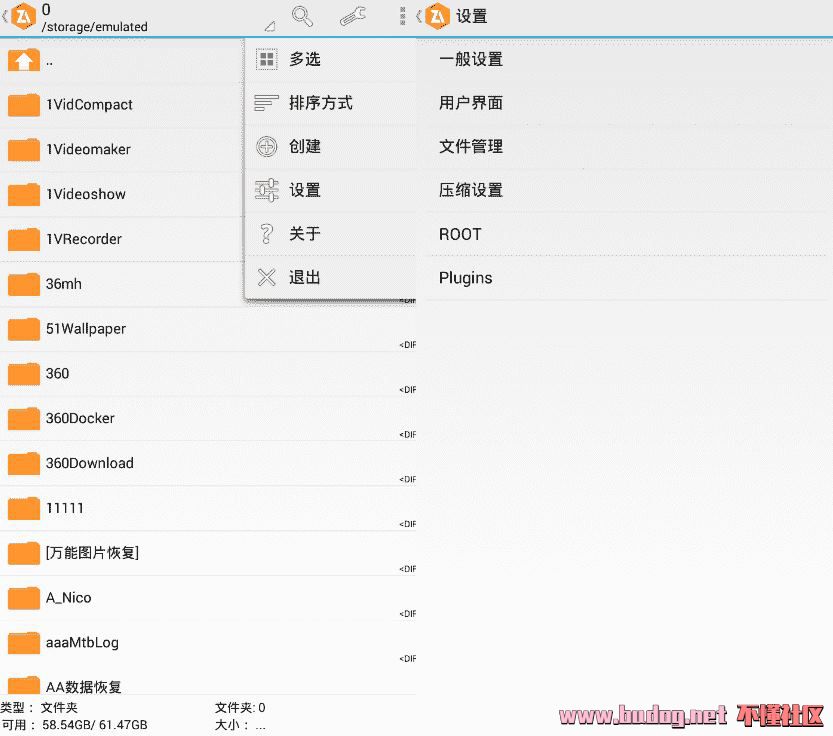Open the 51Wallpaper folder

pos(208,328)
